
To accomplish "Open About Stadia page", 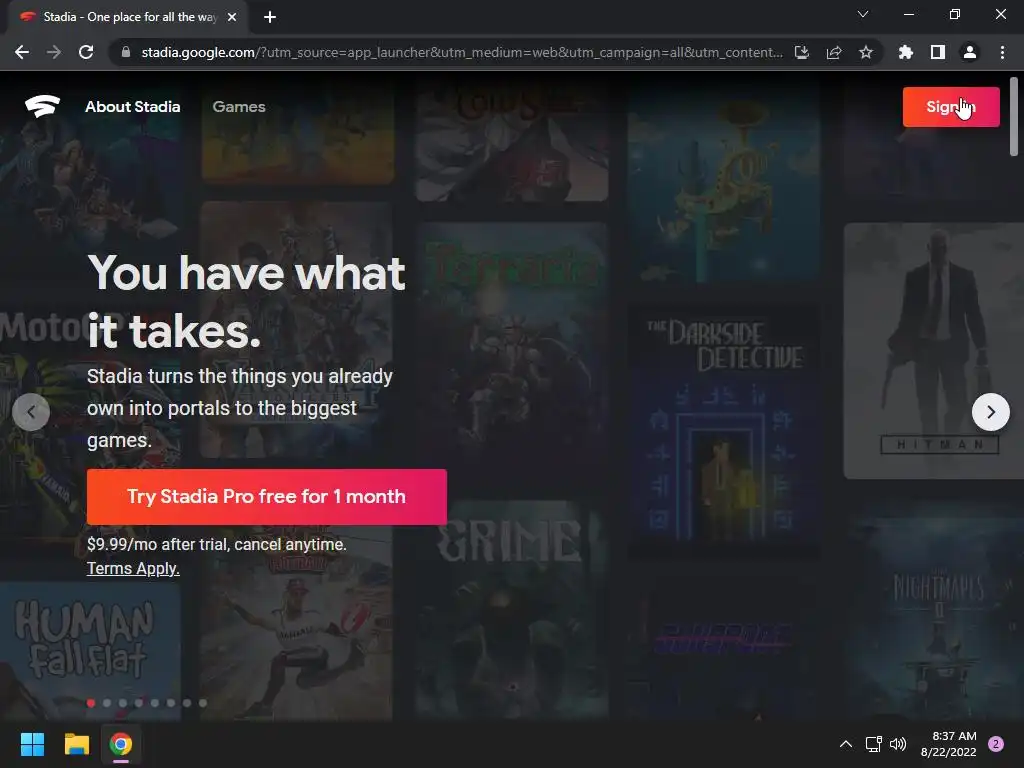I will point(133,106).
